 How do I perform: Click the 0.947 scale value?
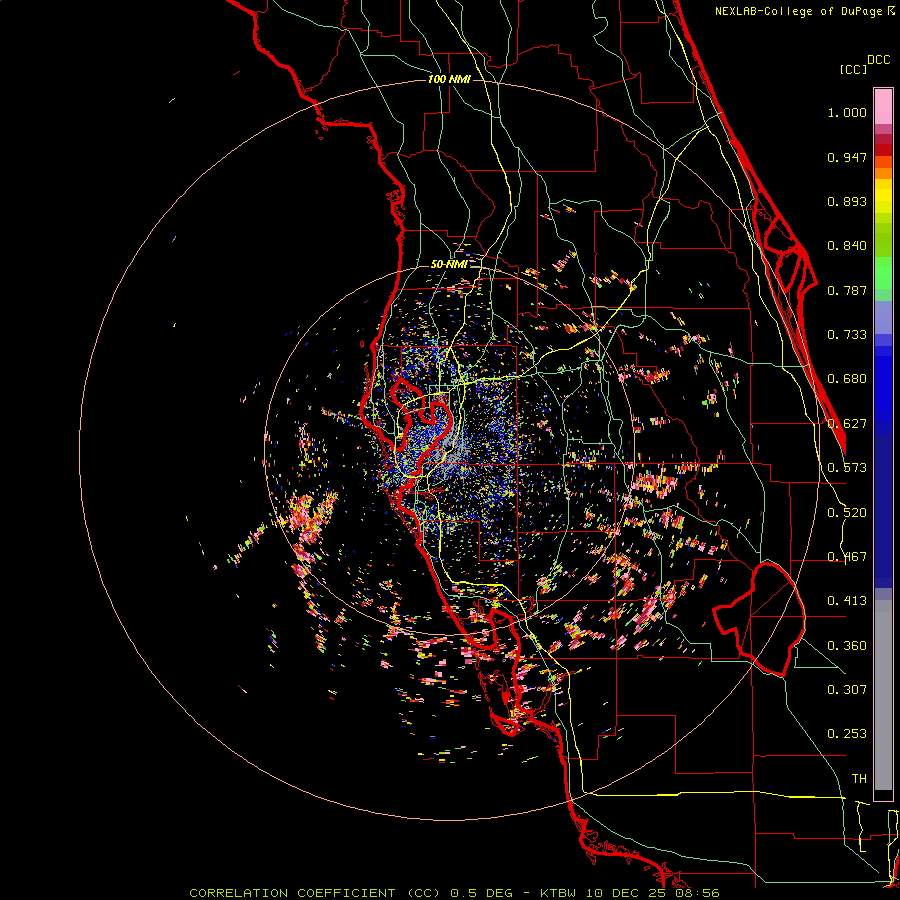(x=847, y=157)
